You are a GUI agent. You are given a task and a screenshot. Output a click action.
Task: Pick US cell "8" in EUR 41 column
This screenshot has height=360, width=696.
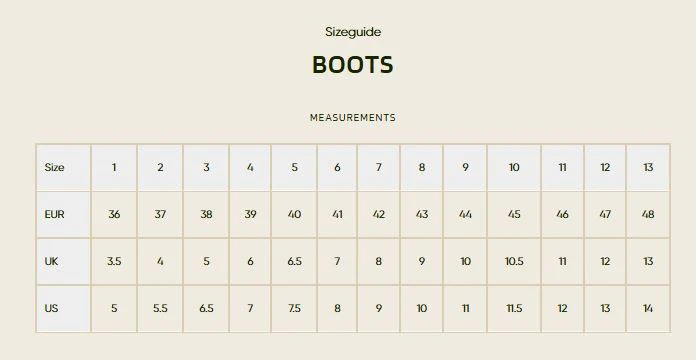click(337, 309)
